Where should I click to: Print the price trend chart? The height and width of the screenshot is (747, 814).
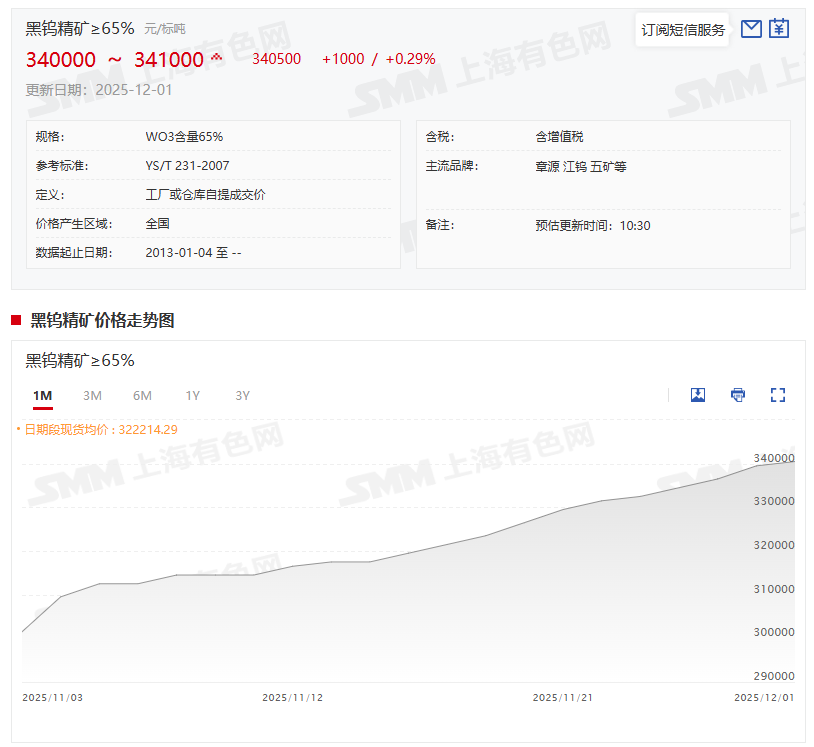coord(738,395)
